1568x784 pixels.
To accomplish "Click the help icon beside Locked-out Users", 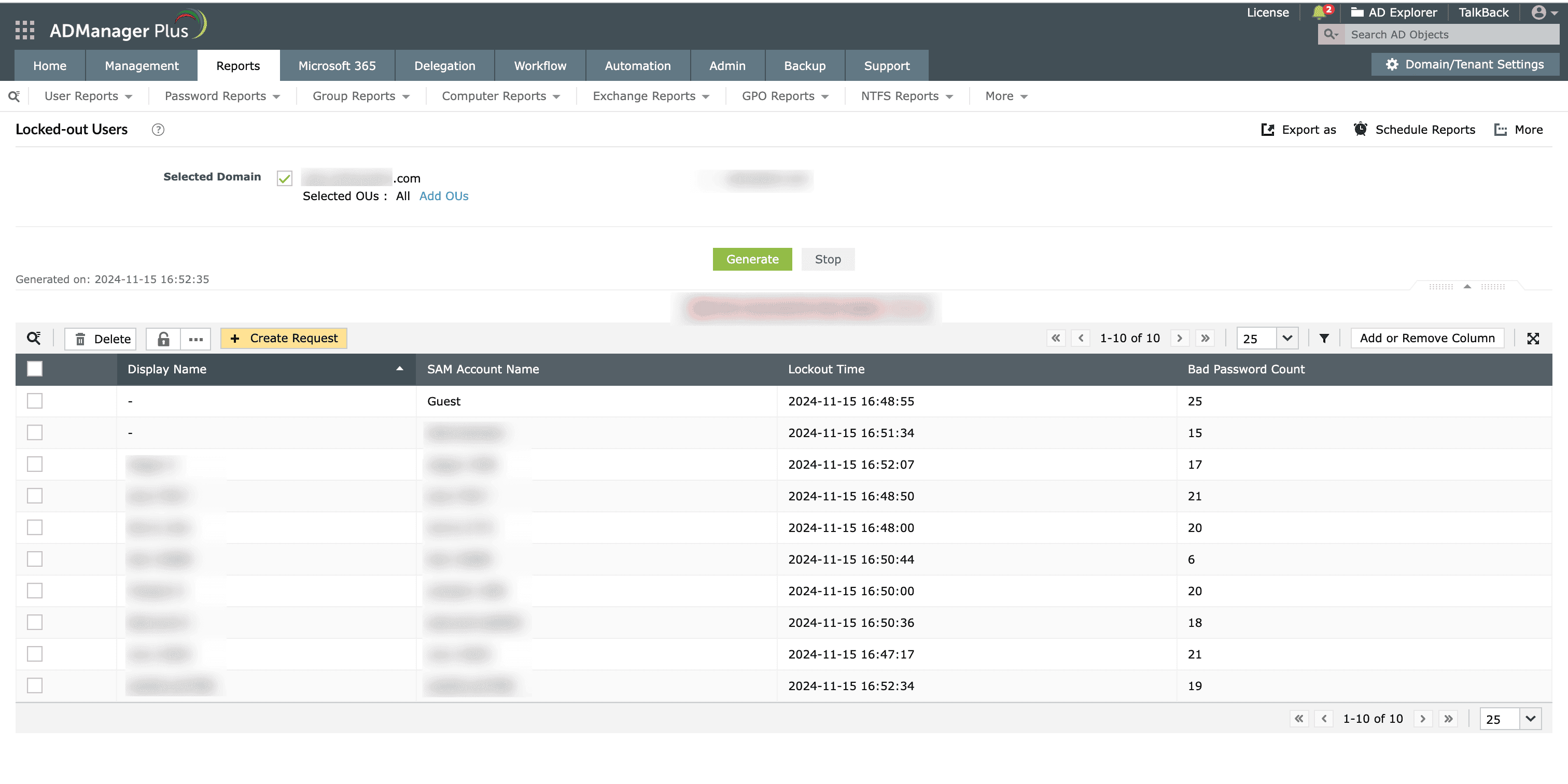I will (x=158, y=130).
